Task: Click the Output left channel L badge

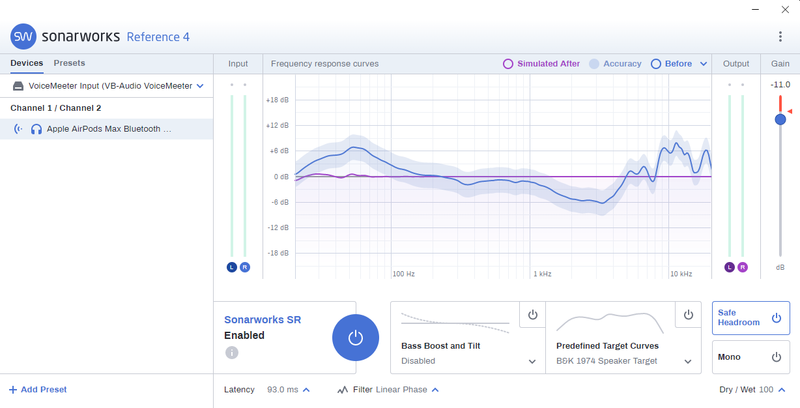Action: pyautogui.click(x=730, y=267)
